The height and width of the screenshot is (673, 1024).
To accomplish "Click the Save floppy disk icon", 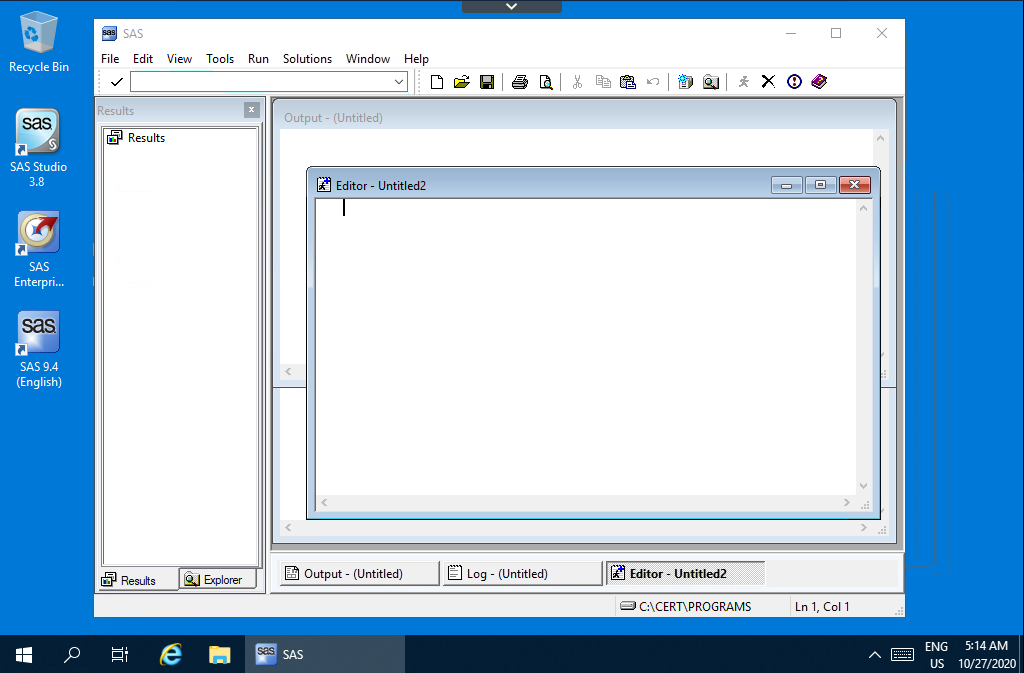I will [487, 82].
